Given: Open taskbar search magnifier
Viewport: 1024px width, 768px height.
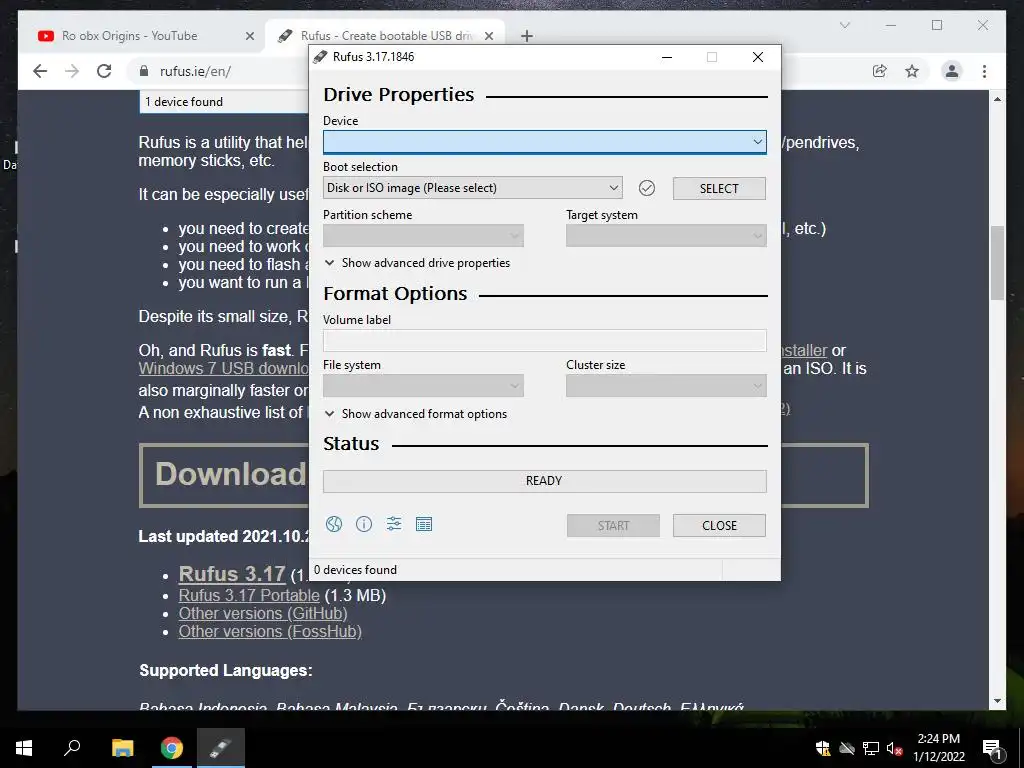Looking at the screenshot, I should coord(72,748).
